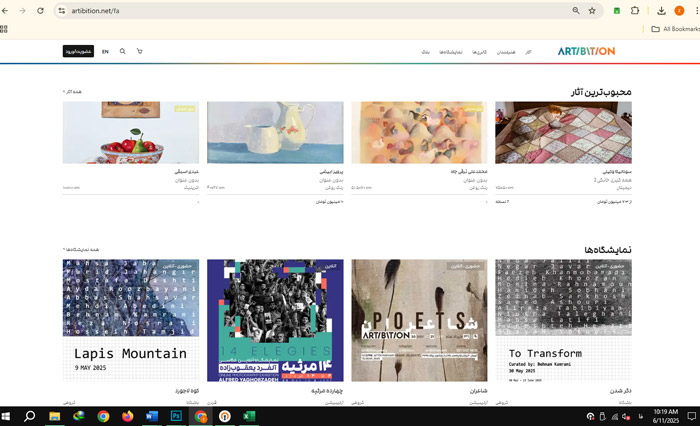Image resolution: width=700 pixels, height=426 pixels.
Task: Click محبوب‌ترین آثار section heading
Action: 601,92
